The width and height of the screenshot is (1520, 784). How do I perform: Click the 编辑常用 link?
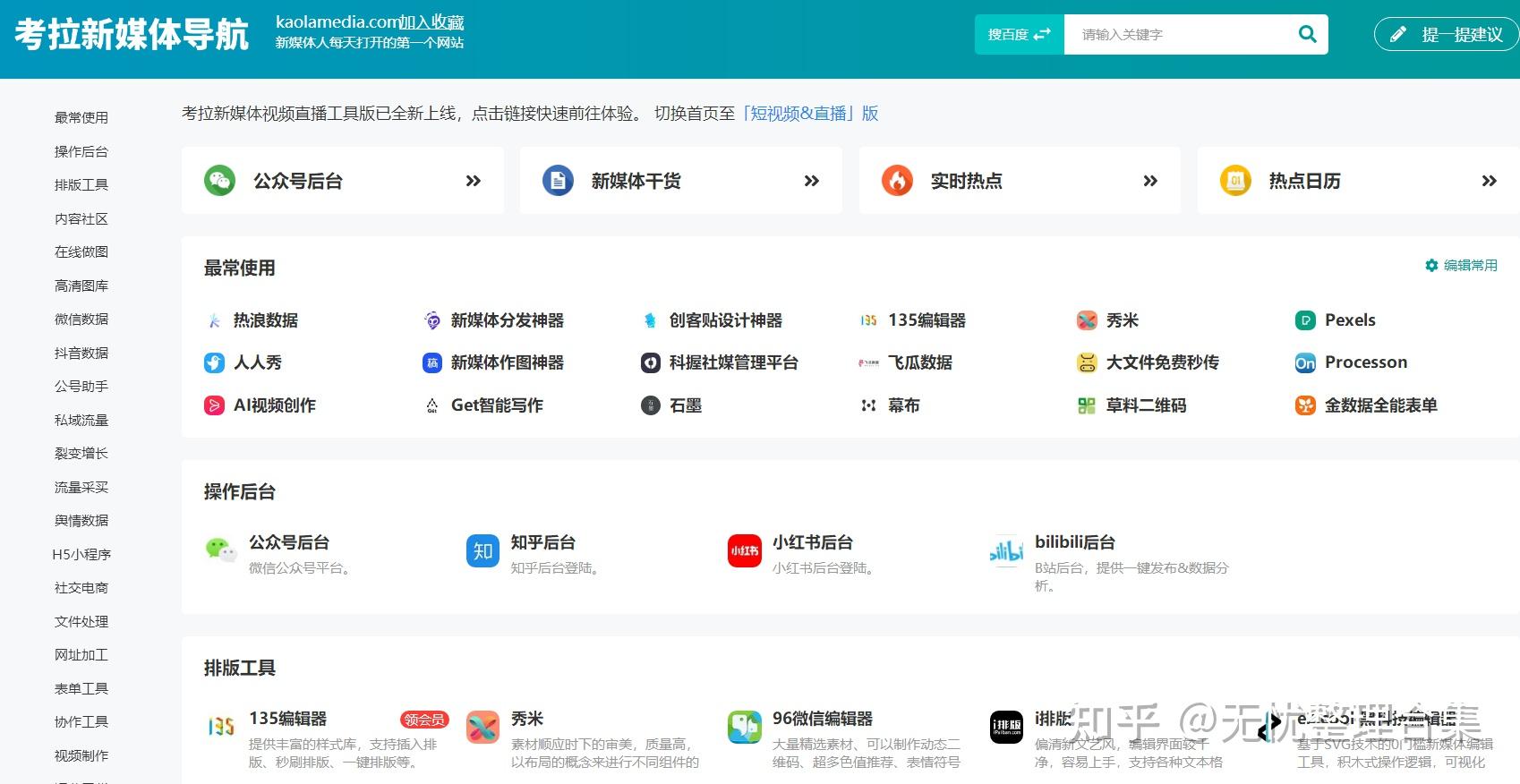point(1470,266)
